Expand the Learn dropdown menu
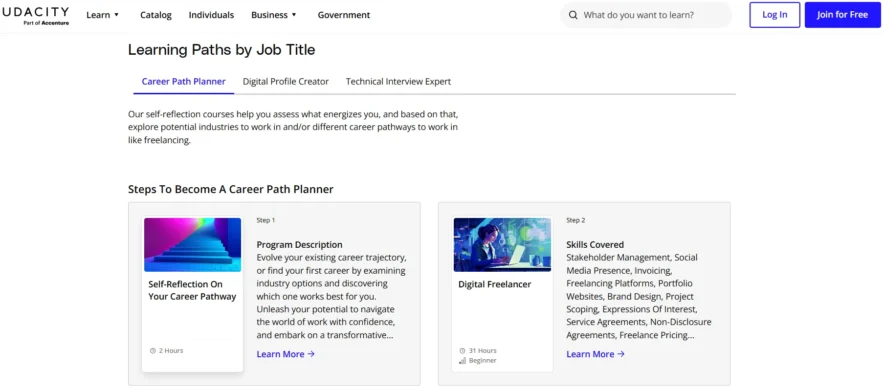Screen dimensions: 884x390 point(103,15)
